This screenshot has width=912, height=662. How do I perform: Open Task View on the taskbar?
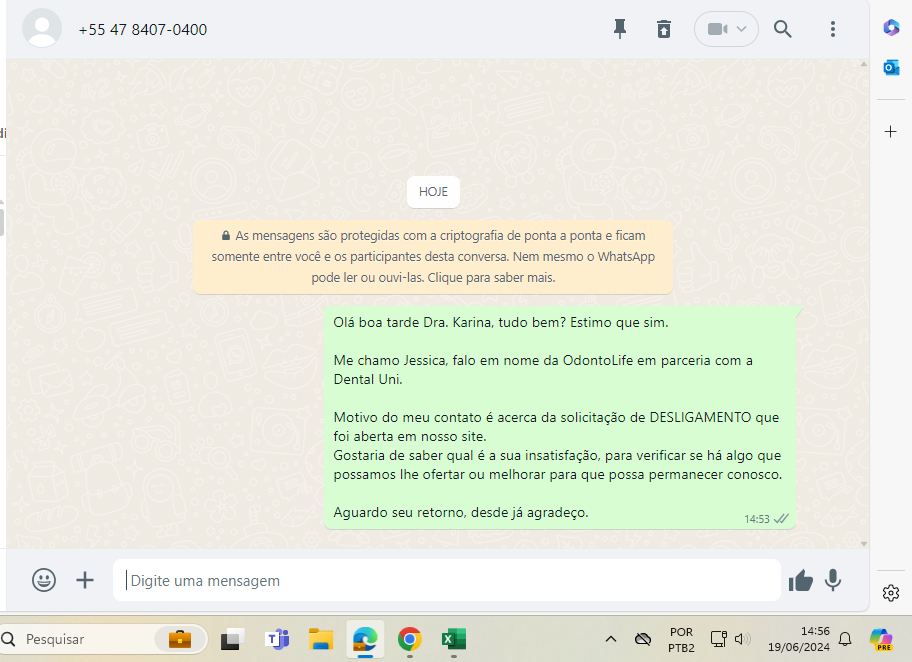[231, 639]
